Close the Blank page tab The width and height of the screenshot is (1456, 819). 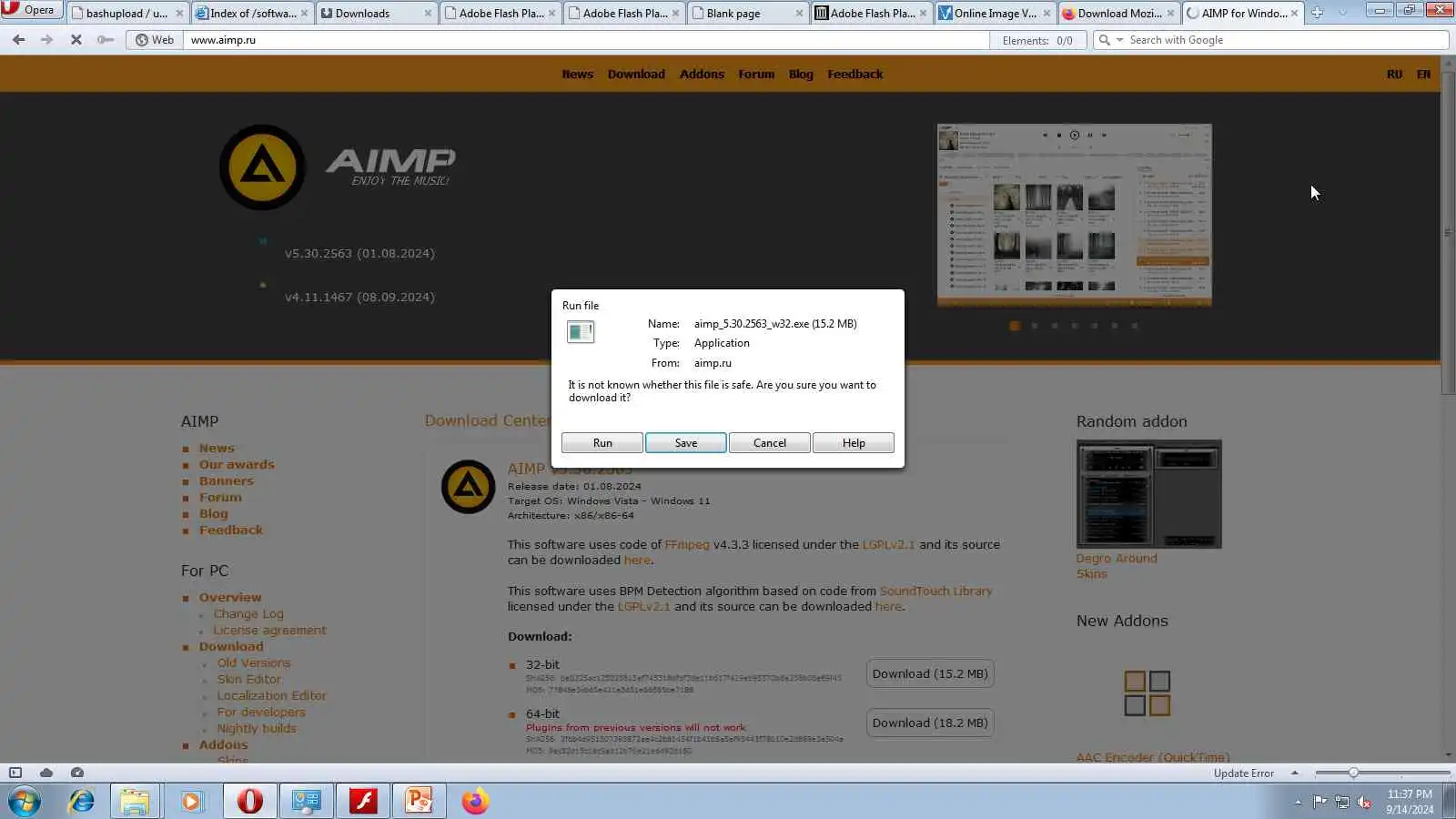coord(799,14)
